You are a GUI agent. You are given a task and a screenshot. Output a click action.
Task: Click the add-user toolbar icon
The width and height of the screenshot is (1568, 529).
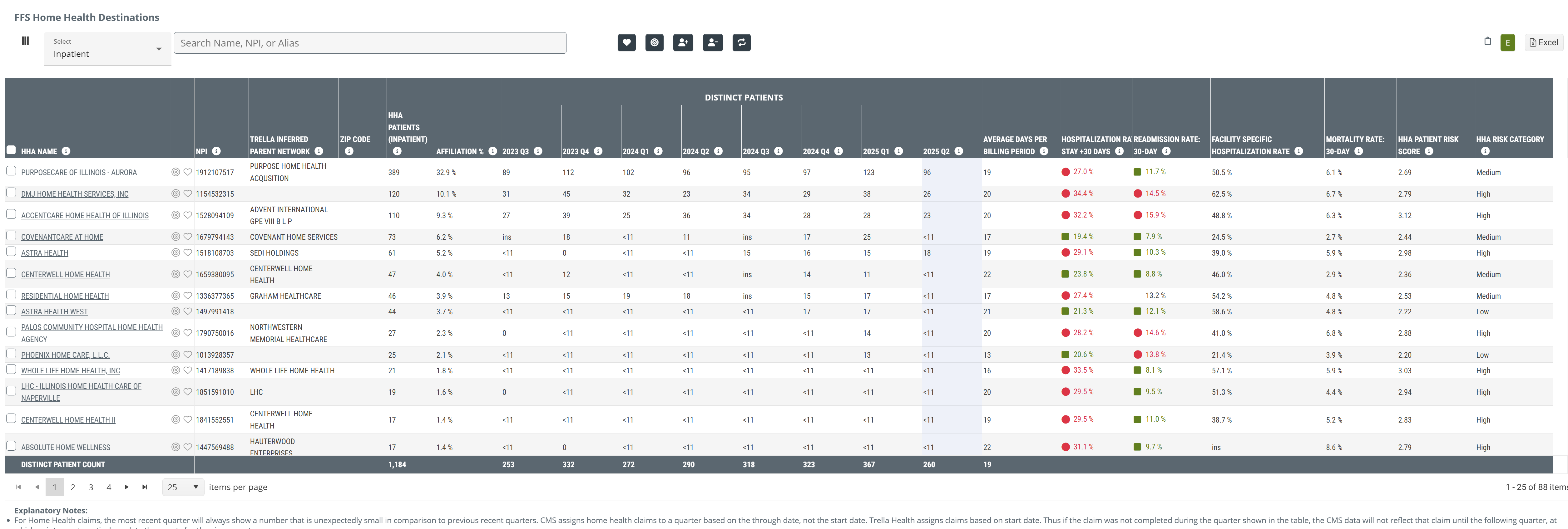(x=683, y=42)
